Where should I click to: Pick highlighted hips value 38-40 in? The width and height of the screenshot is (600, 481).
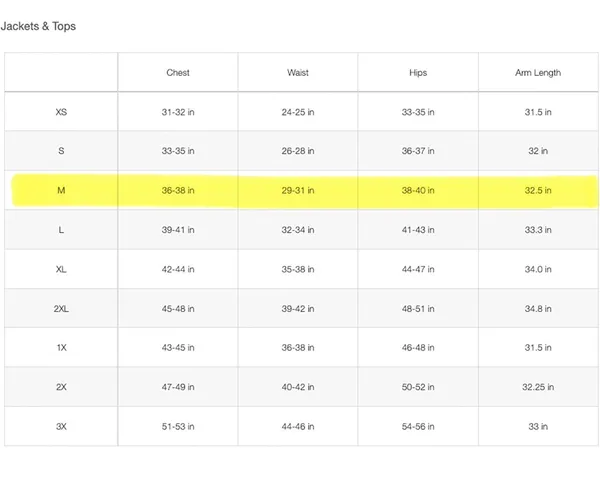point(418,191)
